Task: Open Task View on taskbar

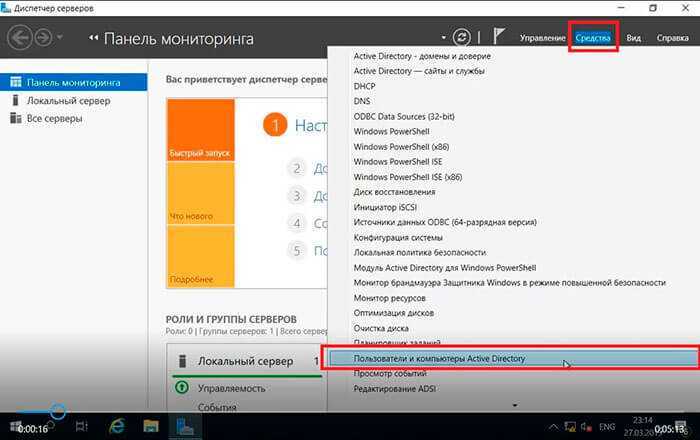Action: (x=82, y=427)
